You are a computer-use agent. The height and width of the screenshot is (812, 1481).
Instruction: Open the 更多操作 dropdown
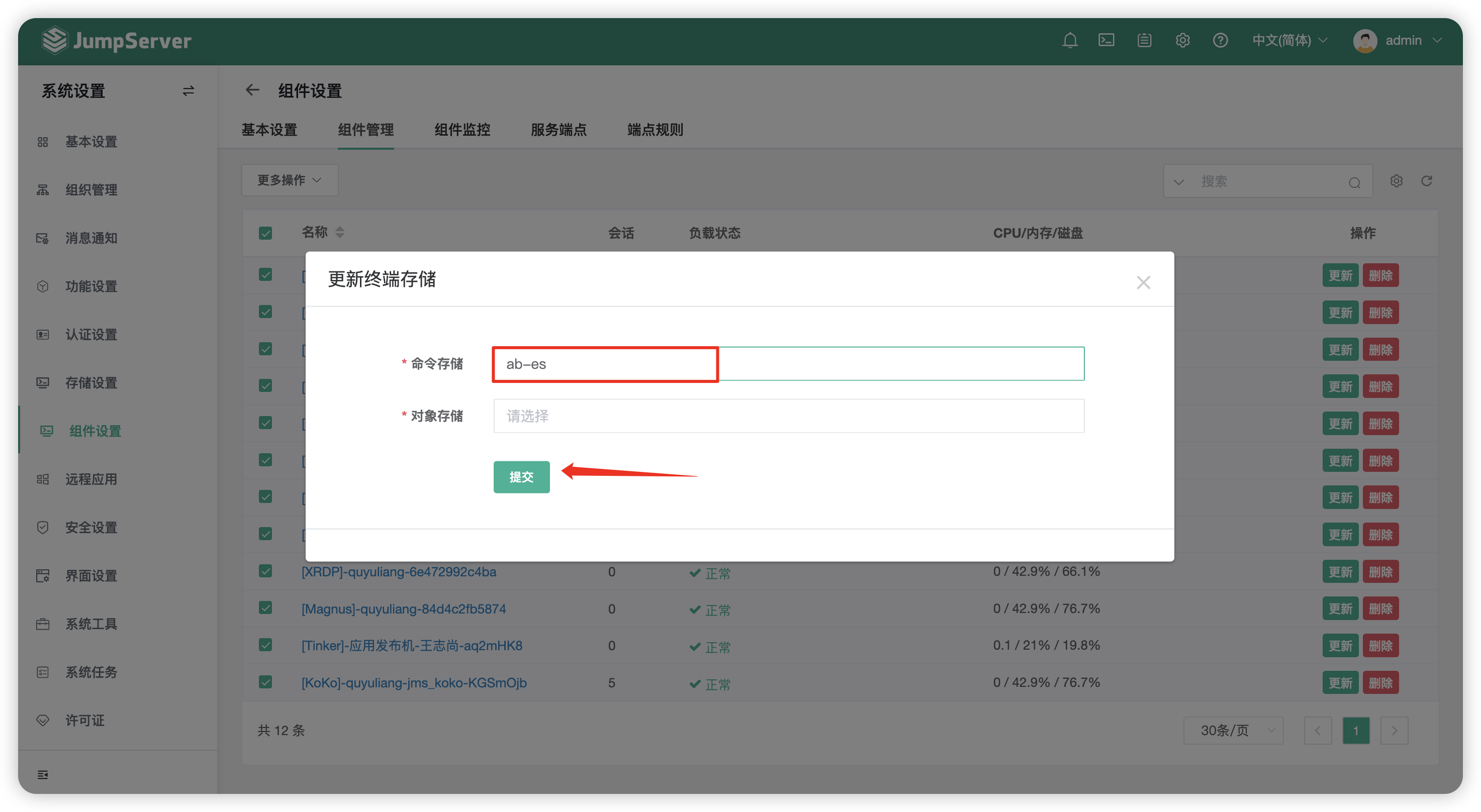[x=289, y=180]
